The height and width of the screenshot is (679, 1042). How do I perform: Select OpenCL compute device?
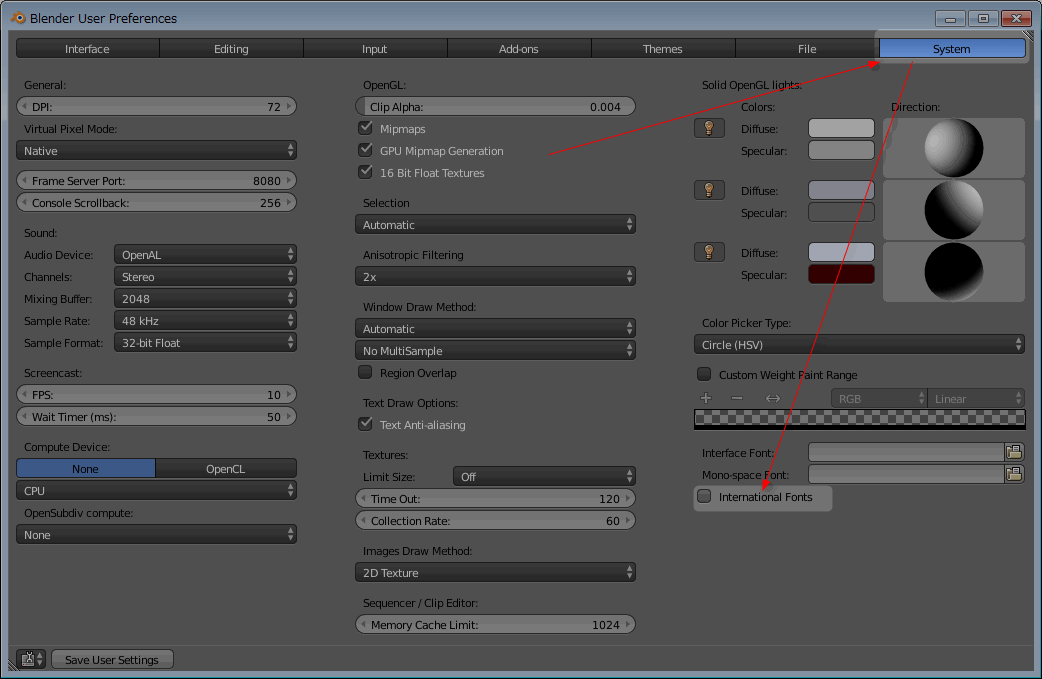pyautogui.click(x=226, y=468)
